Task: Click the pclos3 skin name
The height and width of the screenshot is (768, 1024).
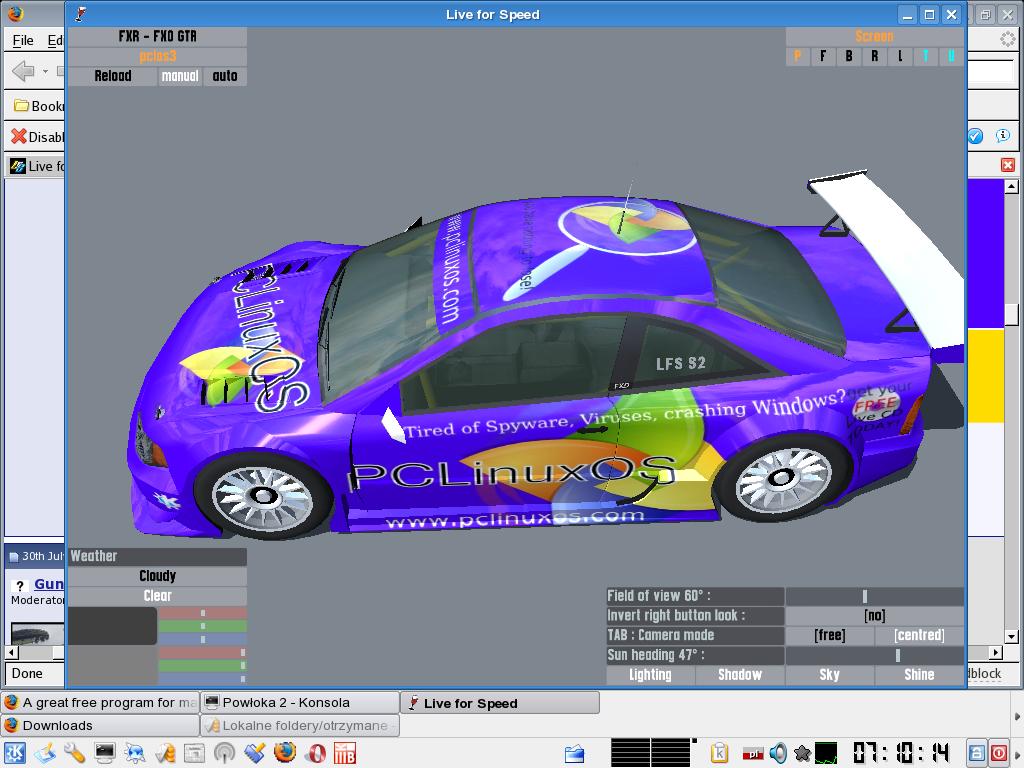Action: pyautogui.click(x=157, y=56)
